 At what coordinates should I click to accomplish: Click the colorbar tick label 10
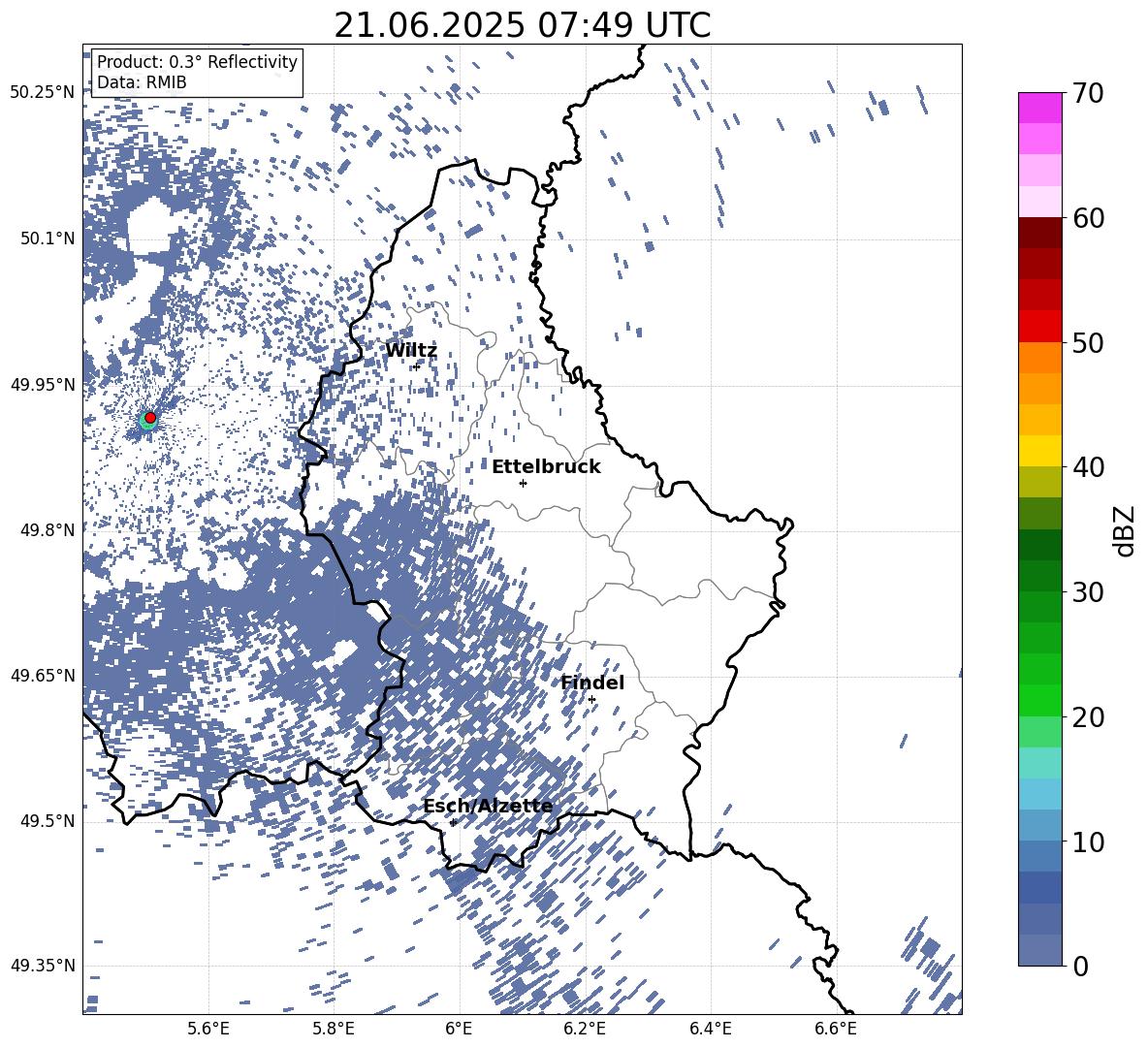(x=1089, y=842)
